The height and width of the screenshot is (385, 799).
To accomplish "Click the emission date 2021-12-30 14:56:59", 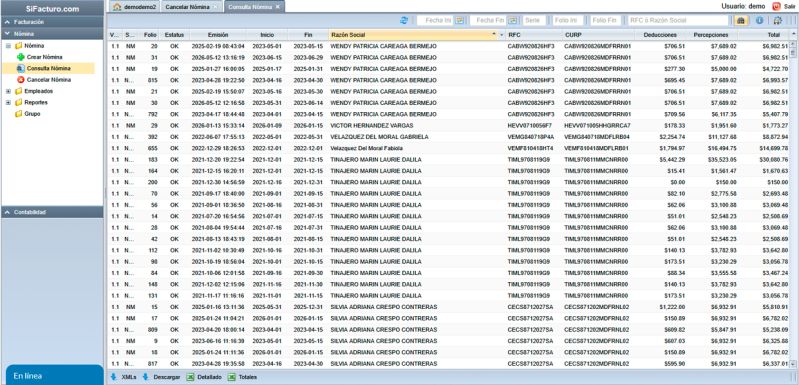I will pyautogui.click(x=218, y=182).
